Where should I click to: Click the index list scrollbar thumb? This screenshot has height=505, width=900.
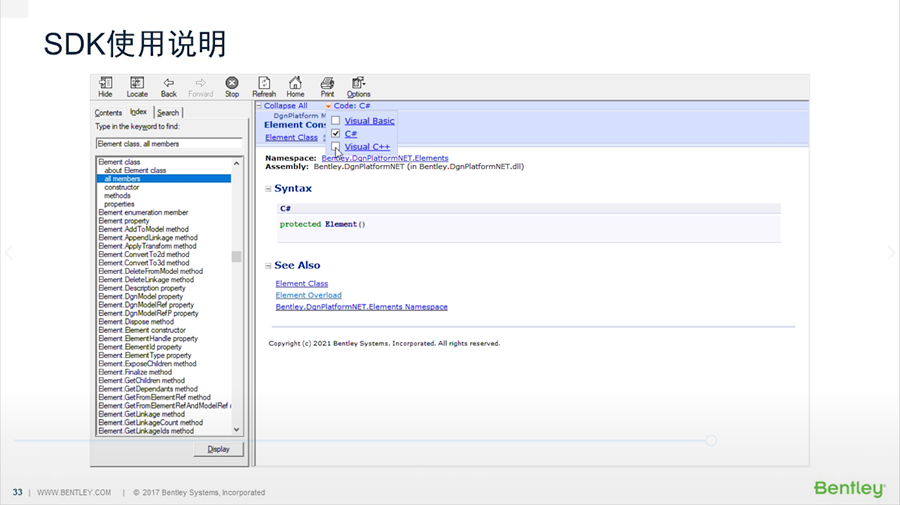236,256
